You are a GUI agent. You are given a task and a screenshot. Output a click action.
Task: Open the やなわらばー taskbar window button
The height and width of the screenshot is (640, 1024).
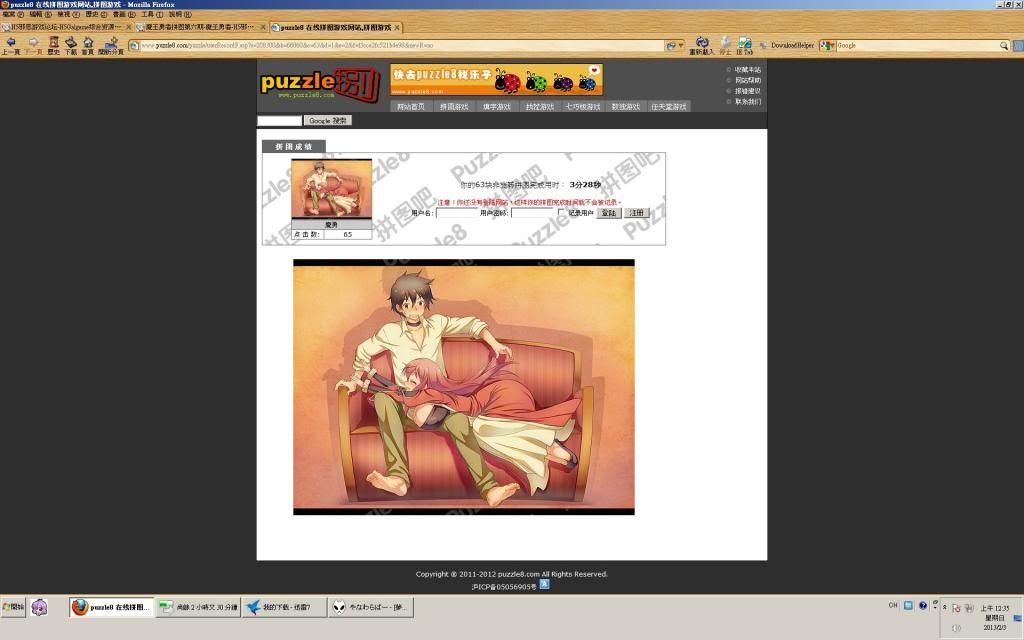[x=370, y=607]
